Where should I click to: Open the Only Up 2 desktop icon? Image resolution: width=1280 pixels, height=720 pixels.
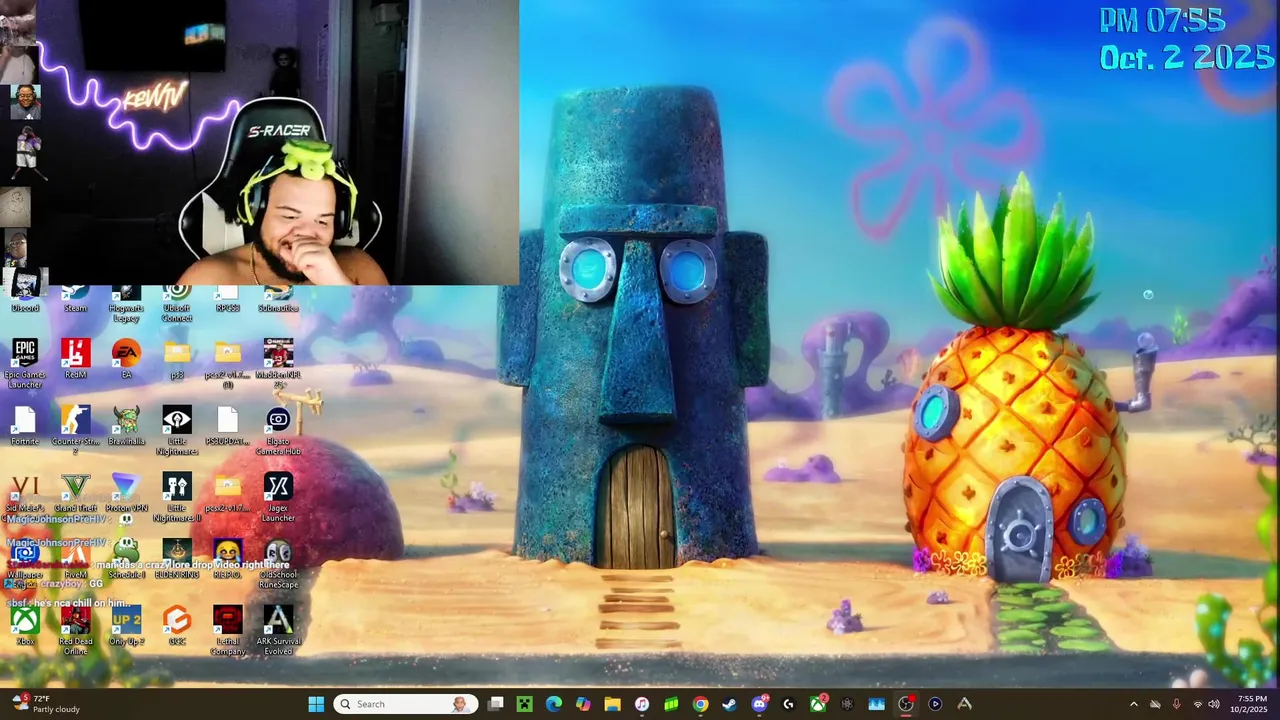(126, 626)
